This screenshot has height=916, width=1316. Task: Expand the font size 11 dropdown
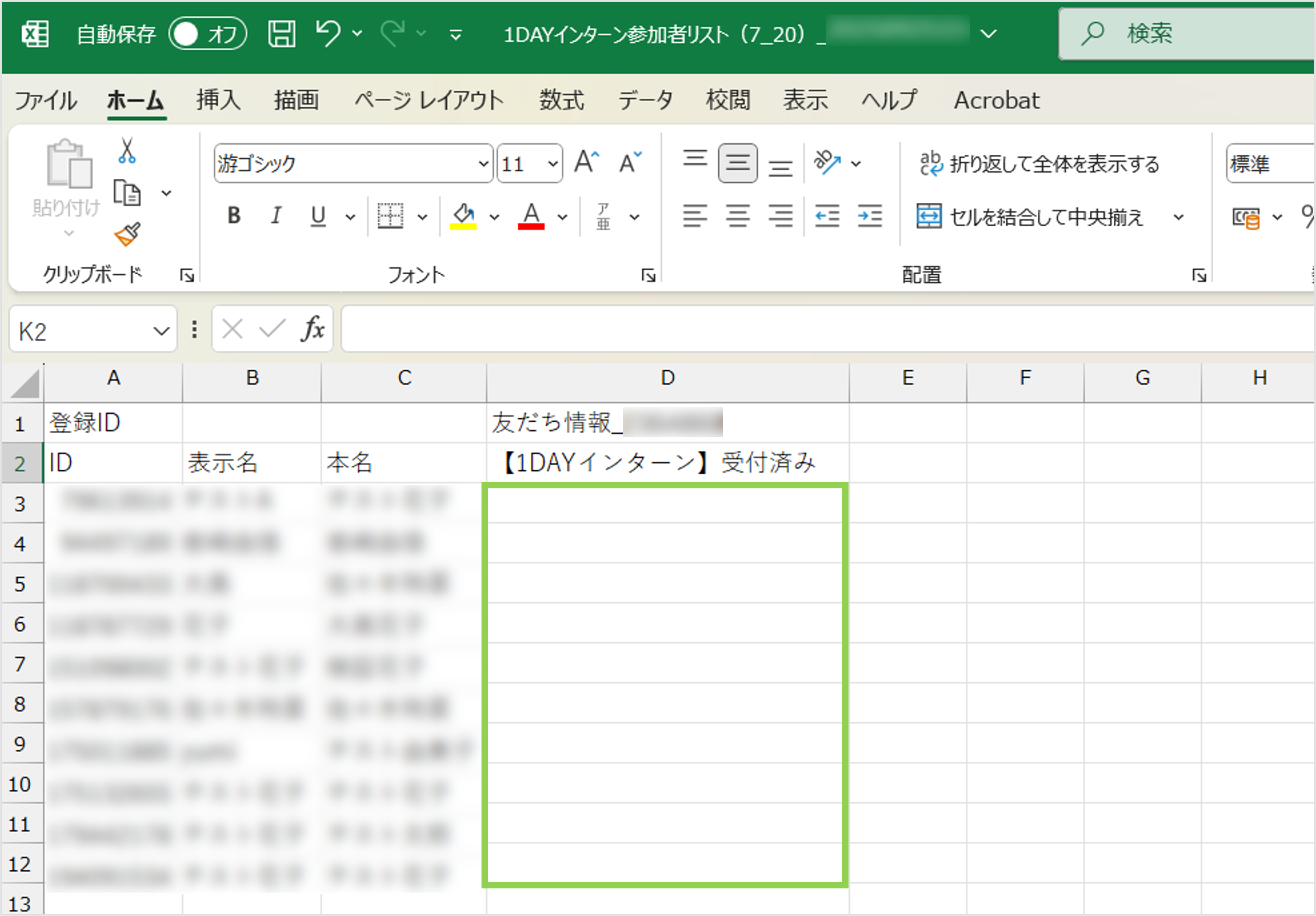click(553, 164)
